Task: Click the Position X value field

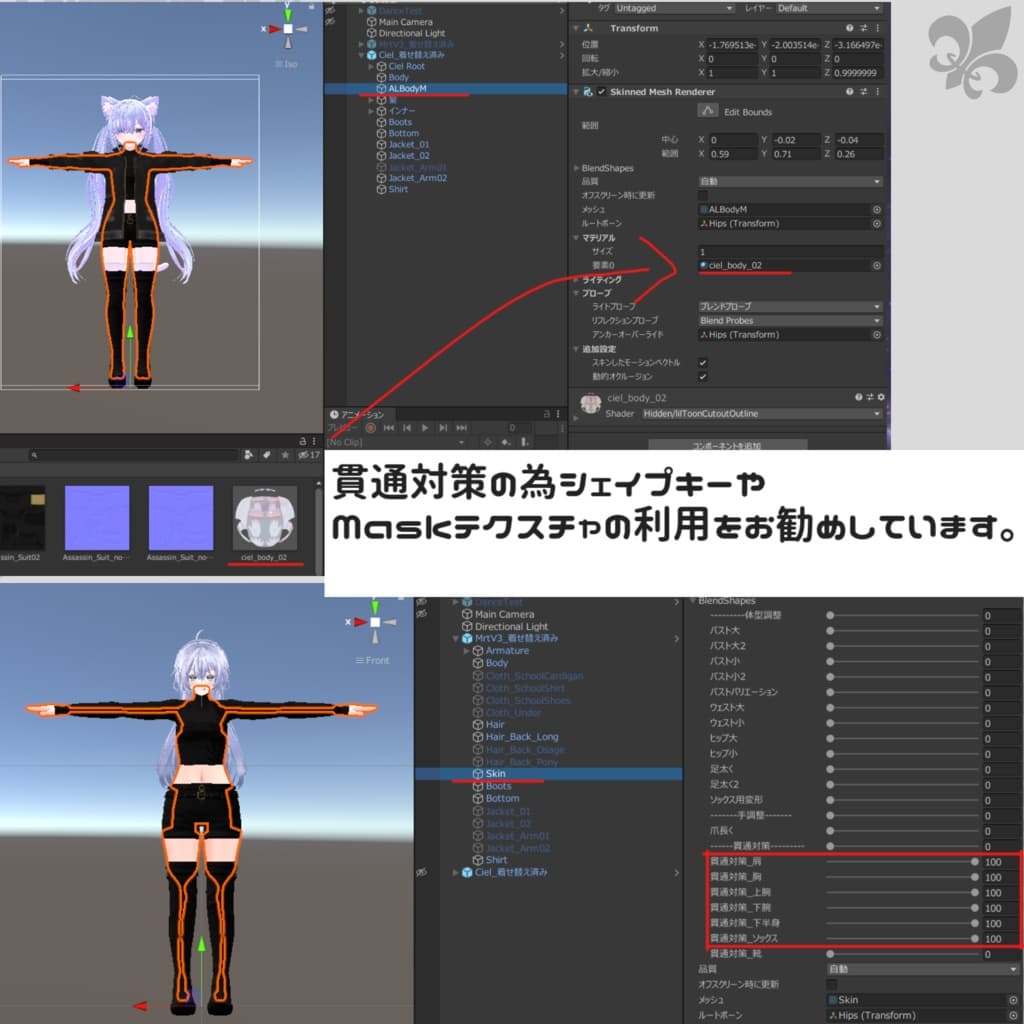Action: click(732, 45)
